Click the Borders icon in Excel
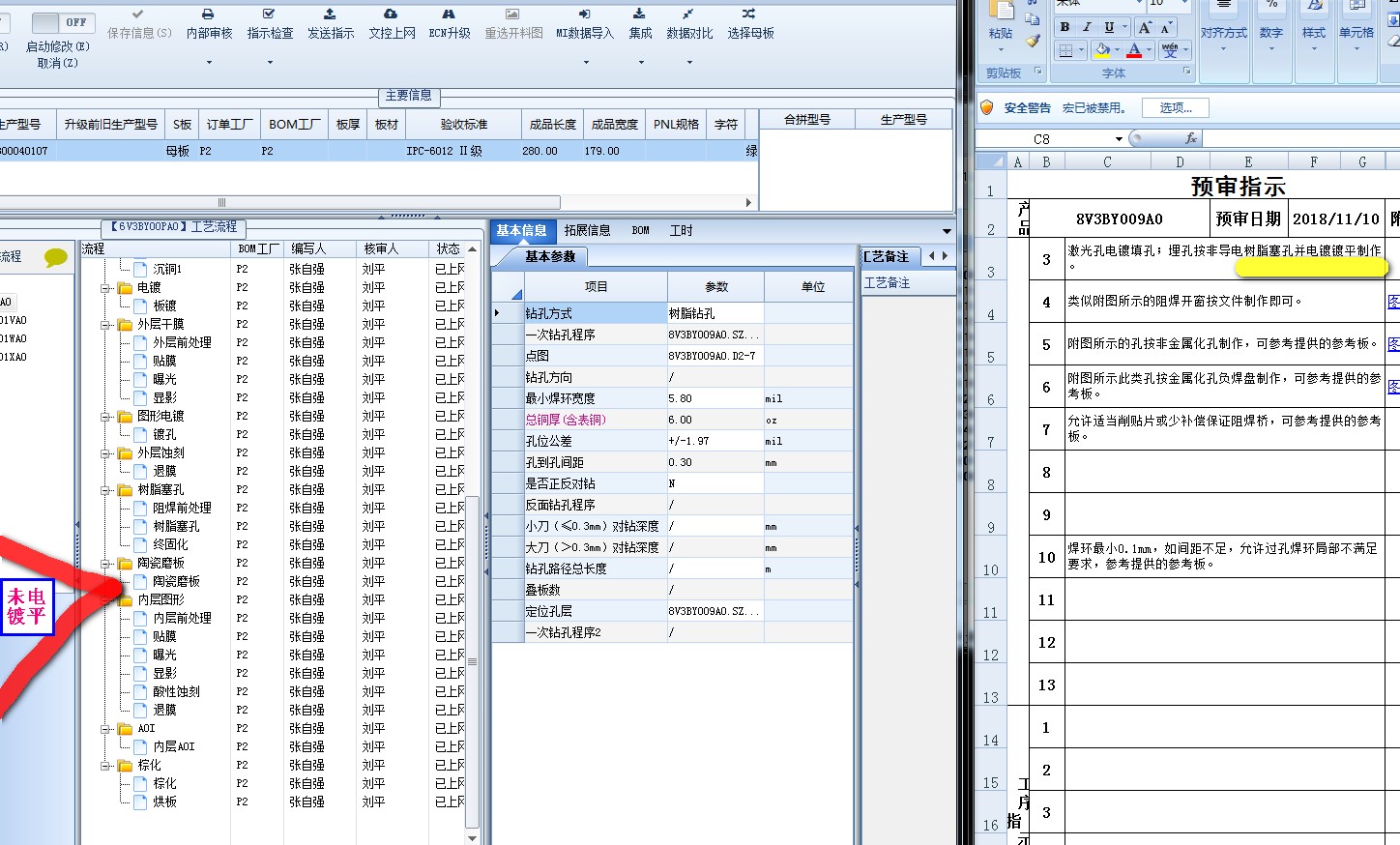The image size is (1400, 845). (x=1065, y=50)
